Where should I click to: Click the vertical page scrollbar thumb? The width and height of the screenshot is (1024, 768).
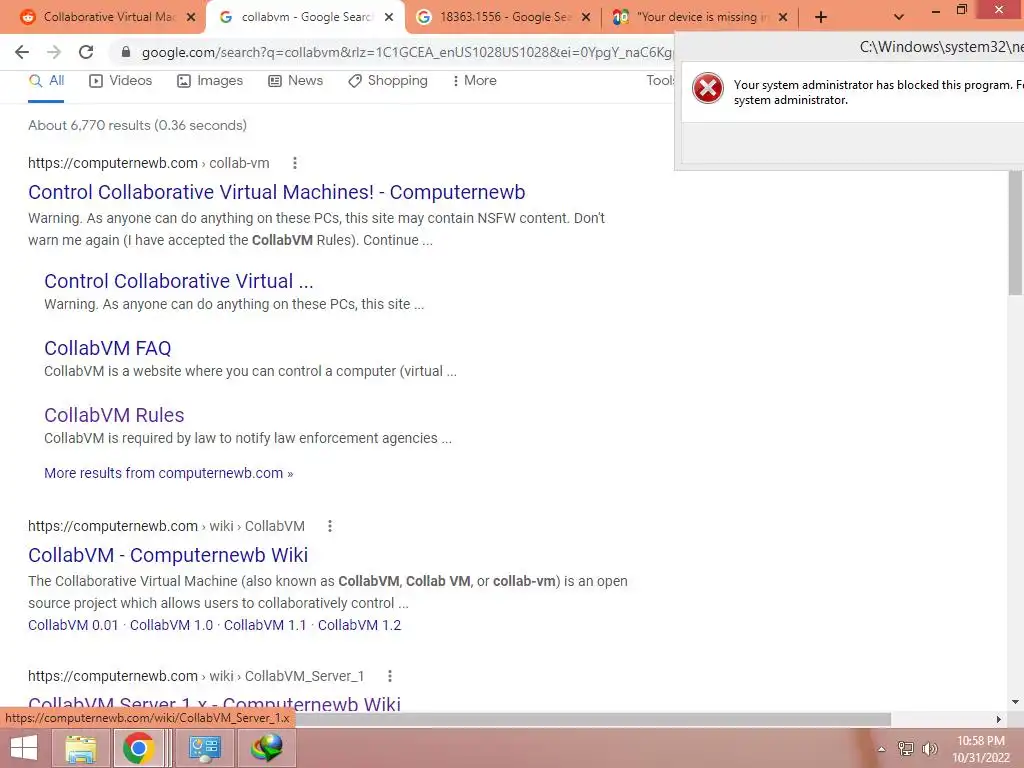tap(1015, 232)
